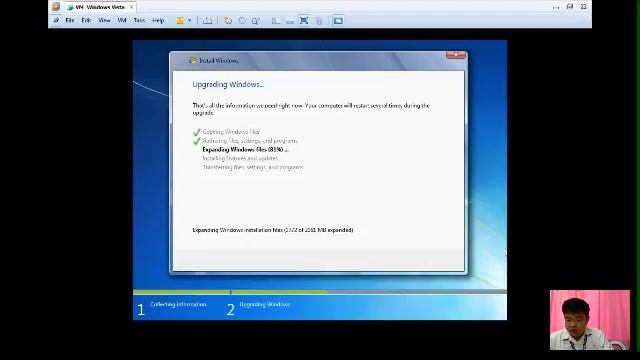
Task: Open the Tabs menu
Action: (139, 20)
